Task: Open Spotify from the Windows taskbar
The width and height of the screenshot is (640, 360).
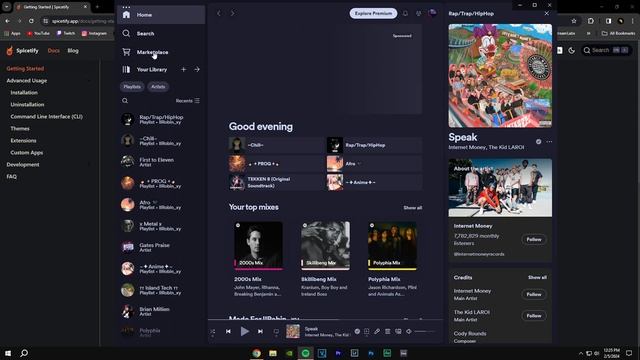Action: (305, 353)
